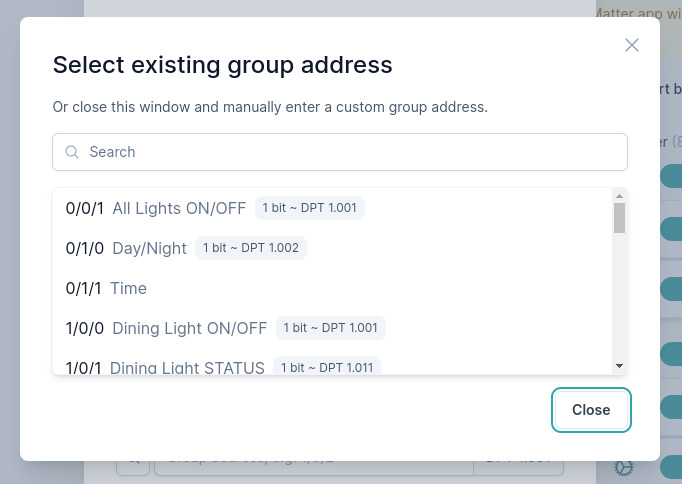Choose the 0/1/0 Day/Night group address
682x484 pixels.
[126, 248]
